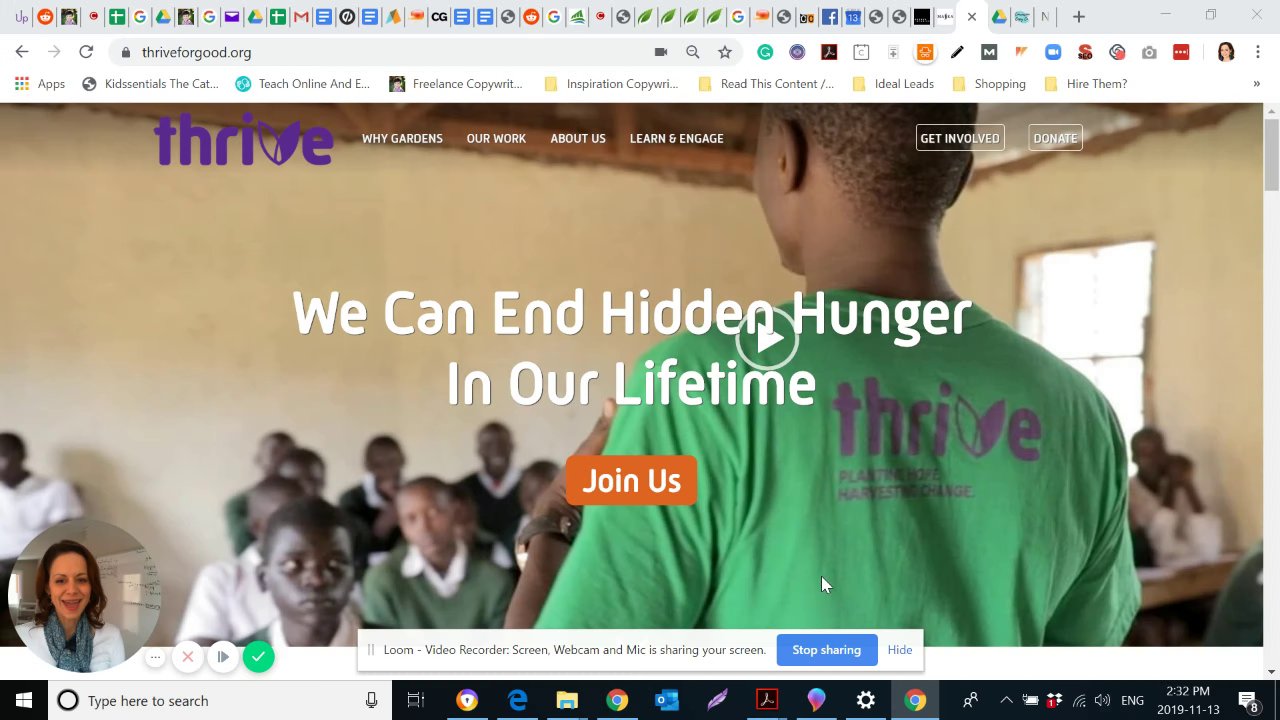
Task: Open File Explorer from the taskbar
Action: (567, 700)
